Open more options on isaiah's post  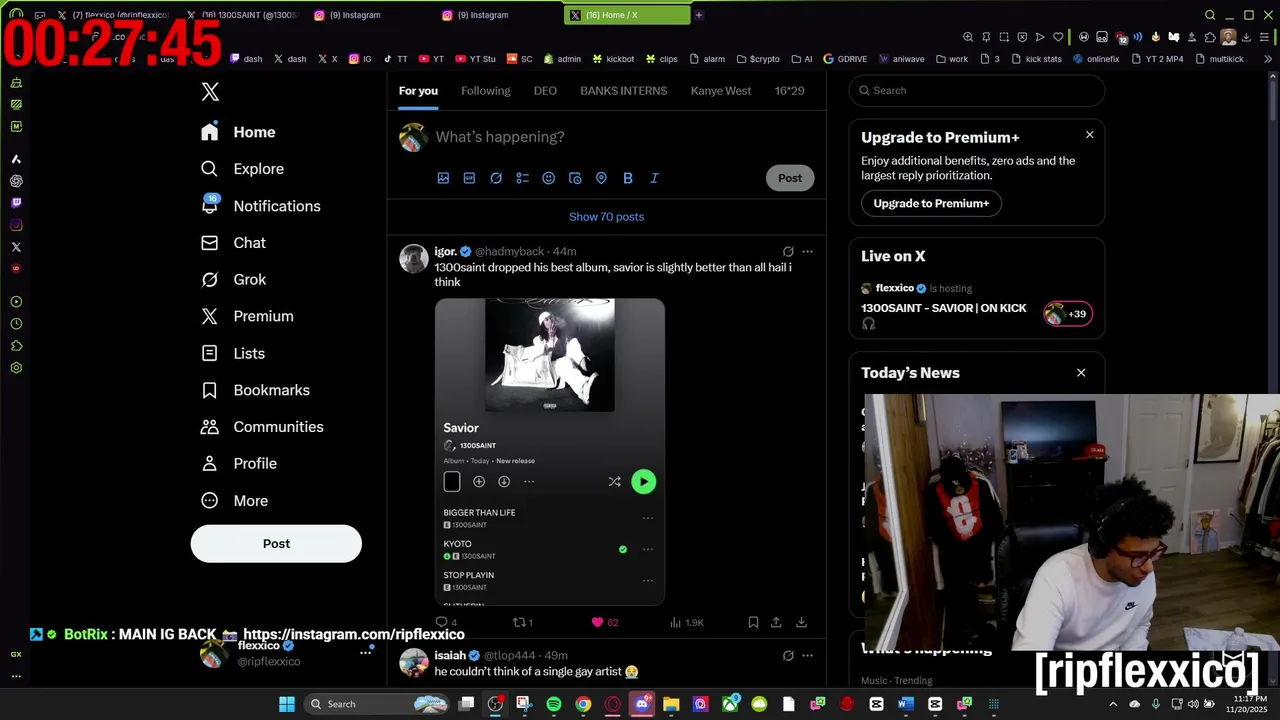click(x=808, y=655)
